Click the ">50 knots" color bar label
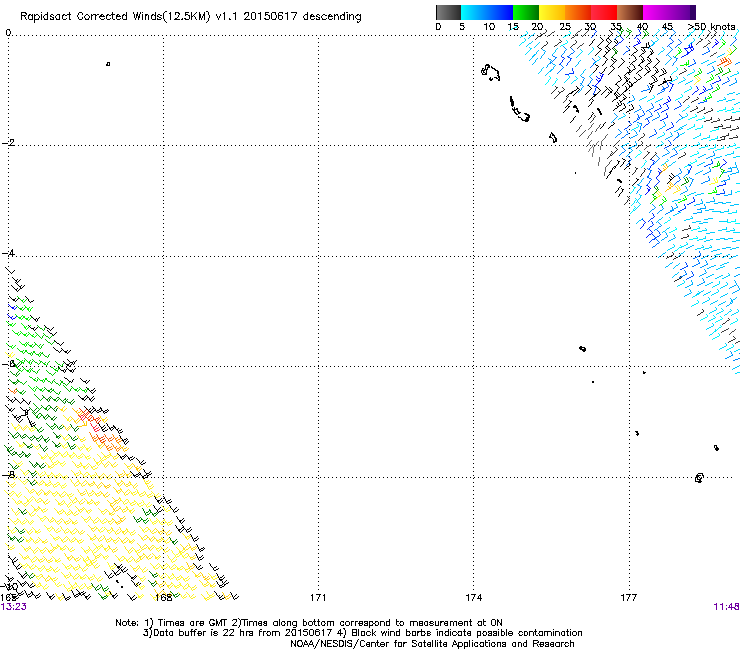Viewport: 740px width, 650px height. pyautogui.click(x=711, y=27)
